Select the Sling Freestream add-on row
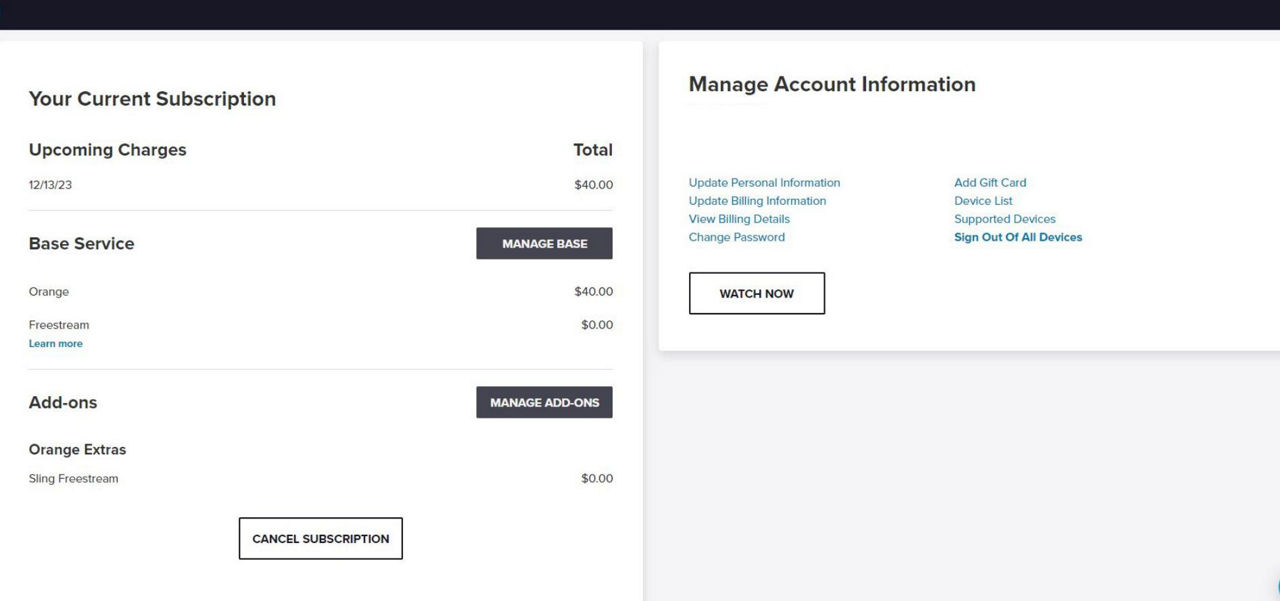 321,479
